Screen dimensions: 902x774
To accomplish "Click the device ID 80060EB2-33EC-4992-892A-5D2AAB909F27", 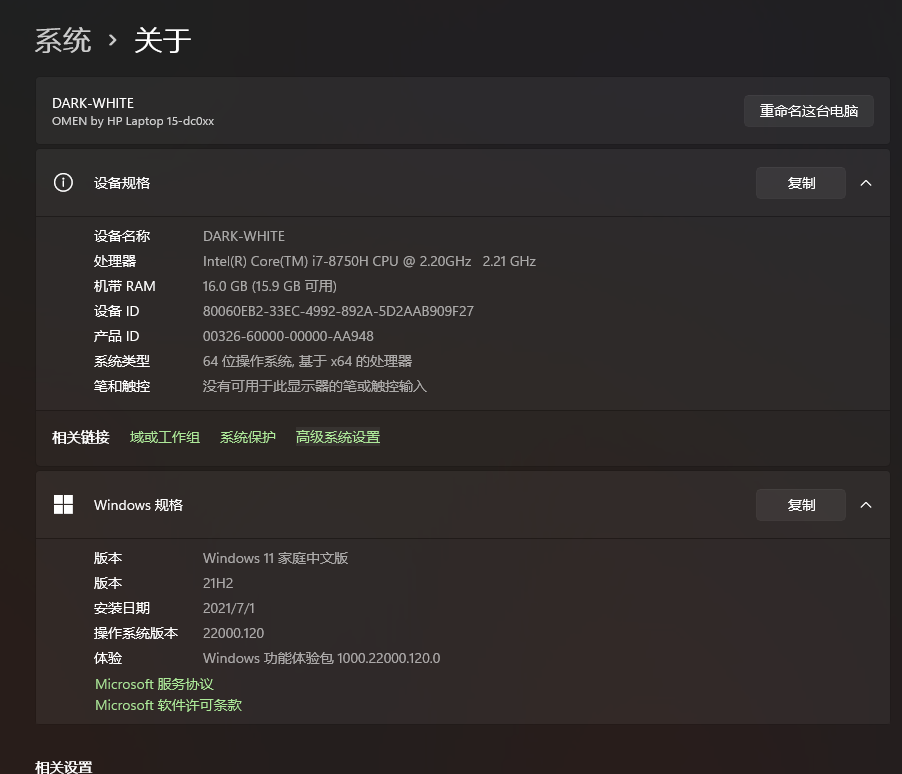I will (x=338, y=311).
